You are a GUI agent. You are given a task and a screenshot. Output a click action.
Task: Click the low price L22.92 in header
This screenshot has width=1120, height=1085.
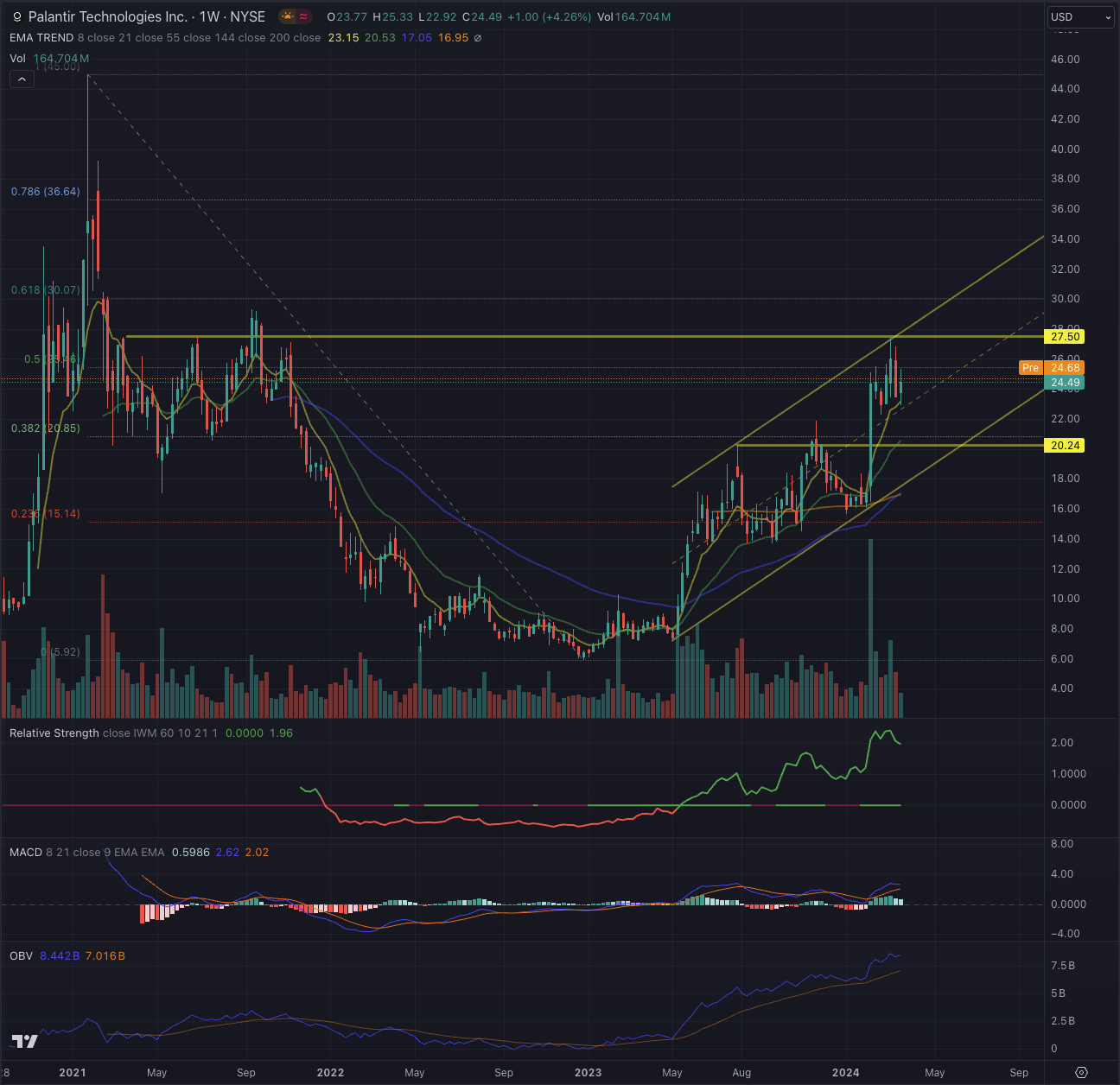click(438, 17)
